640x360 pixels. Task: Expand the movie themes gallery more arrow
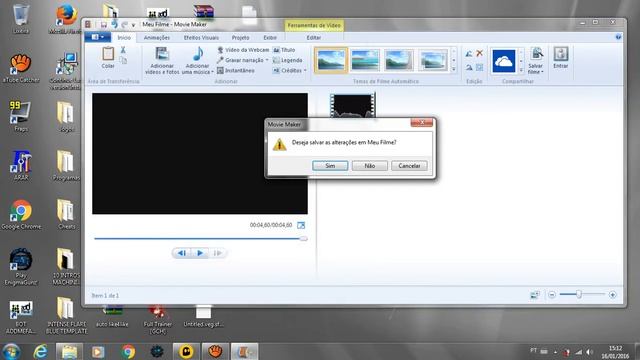[x=453, y=70]
